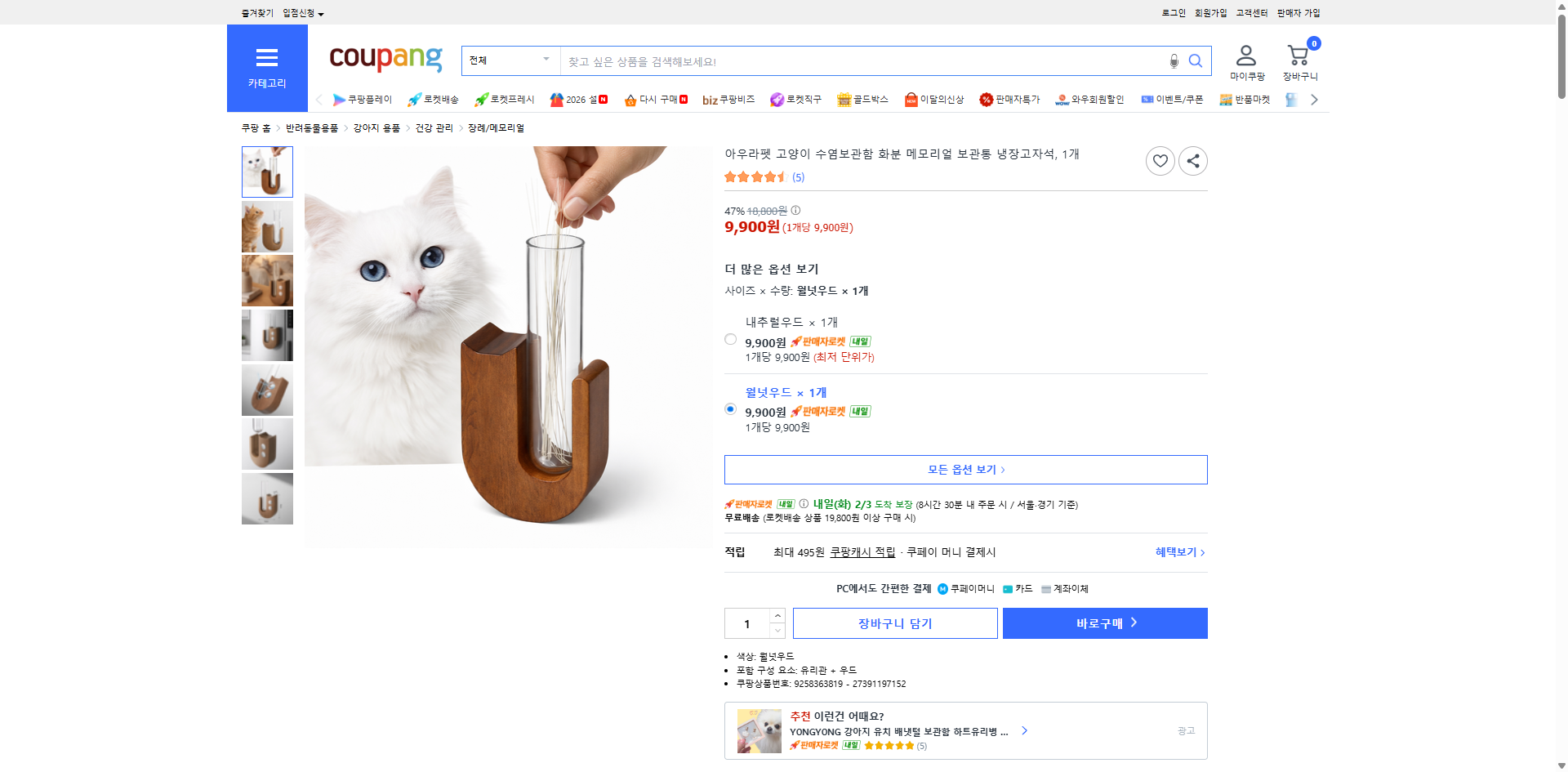Open 모든 옵션 보기 options list
This screenshot has height=772, width=1568.
pos(965,469)
